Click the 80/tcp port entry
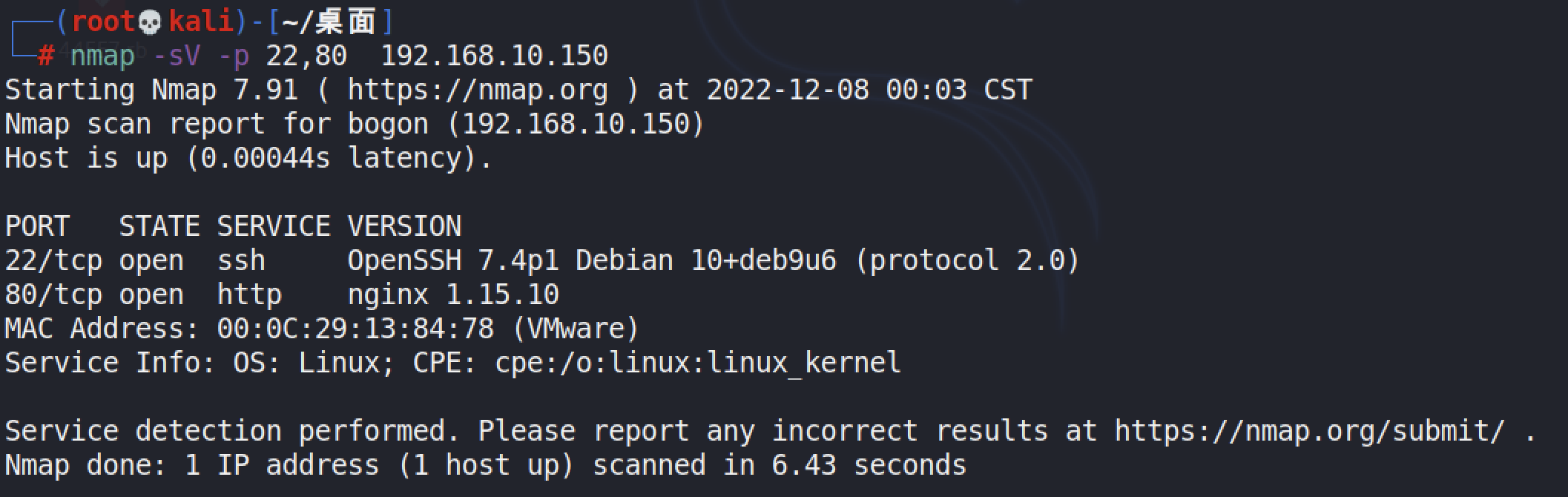 53,294
